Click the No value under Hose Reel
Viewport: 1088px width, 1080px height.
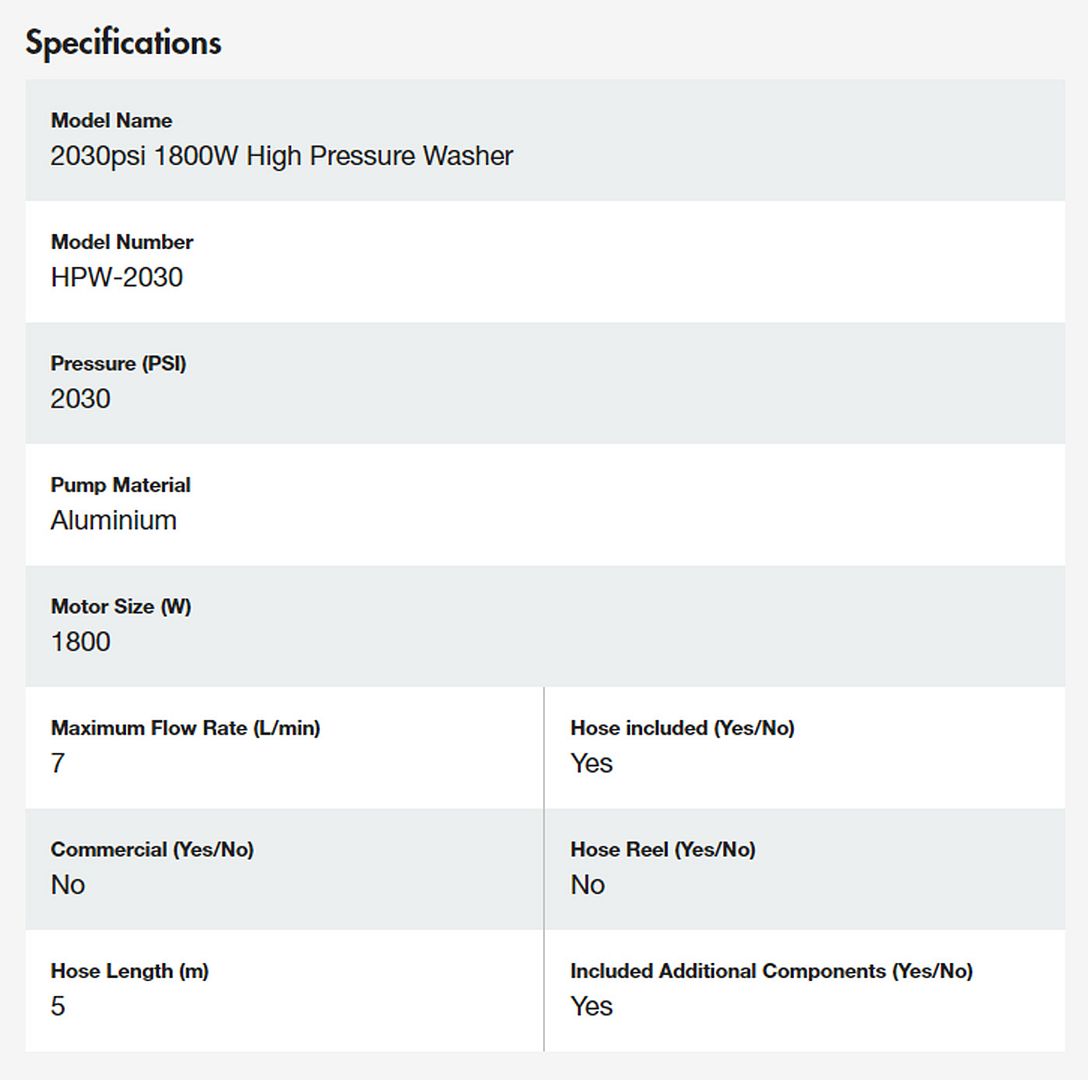(587, 885)
